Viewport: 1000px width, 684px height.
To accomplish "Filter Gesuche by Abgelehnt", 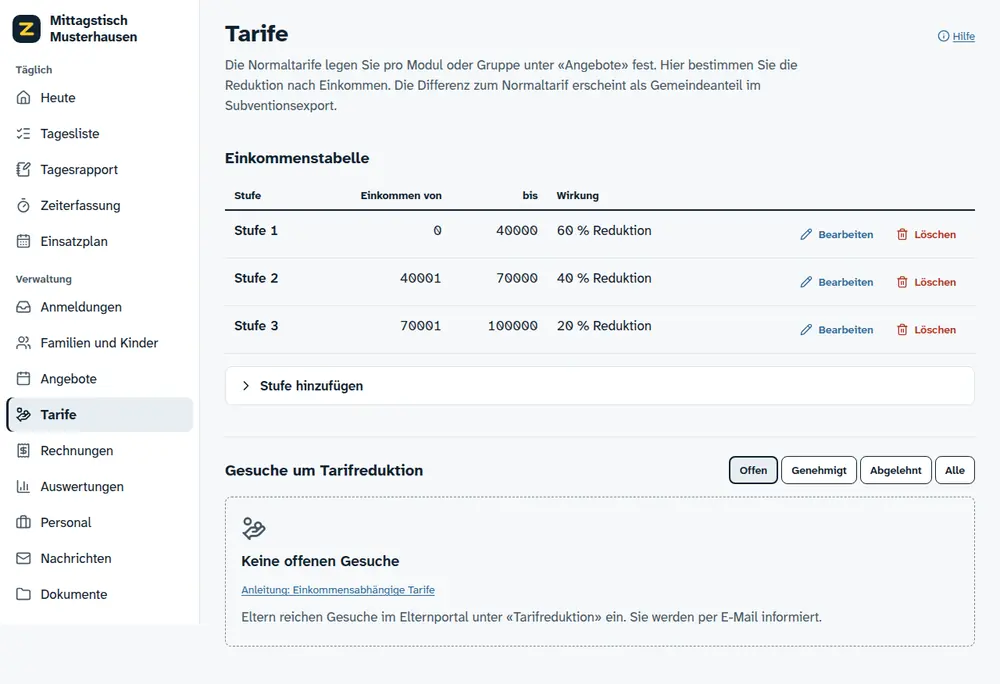I will [x=895, y=470].
